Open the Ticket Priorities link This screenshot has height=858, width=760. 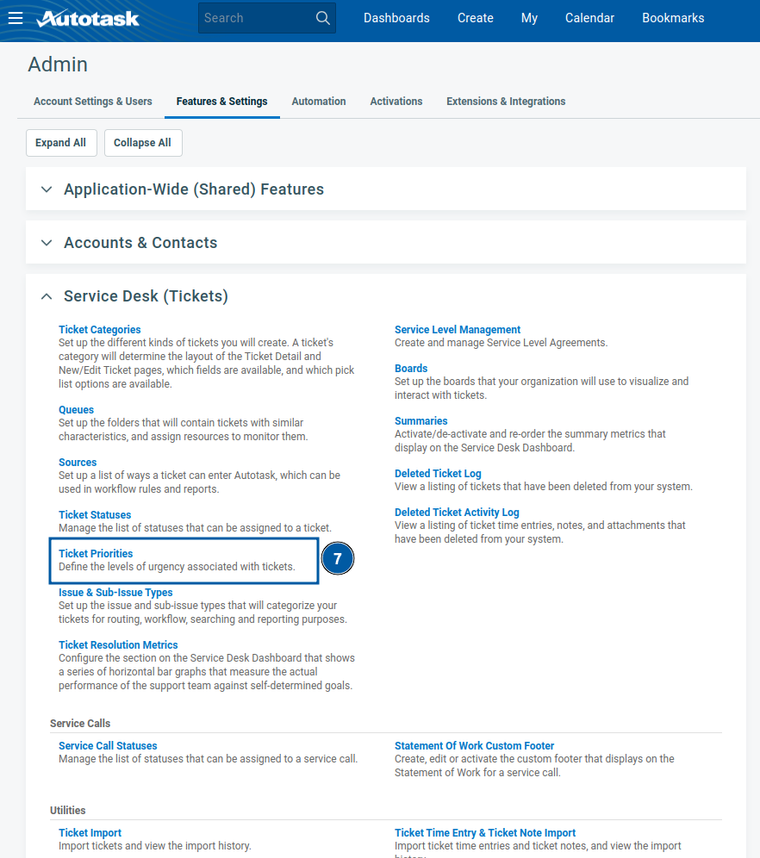pos(96,553)
